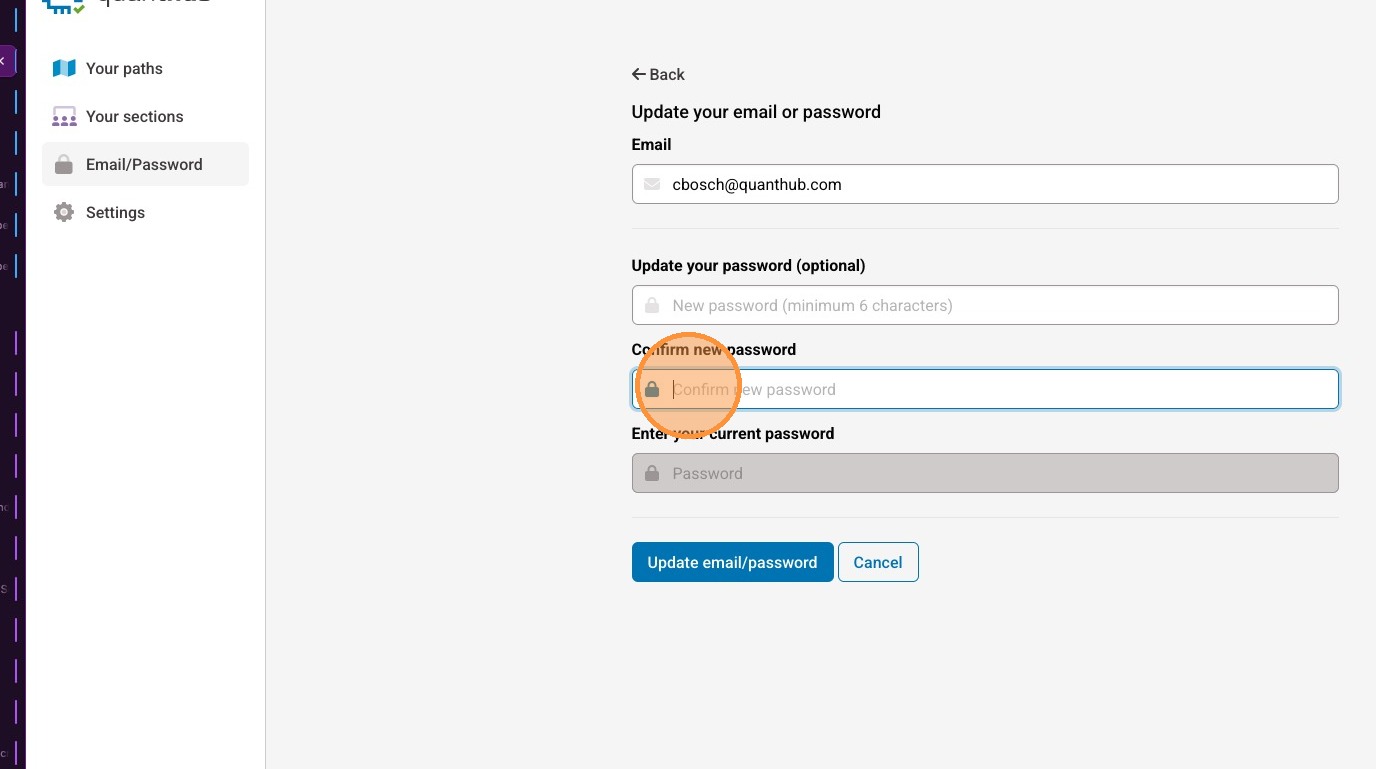Focus the New password input field
This screenshot has height=769, width=1376.
pos(1000,306)
